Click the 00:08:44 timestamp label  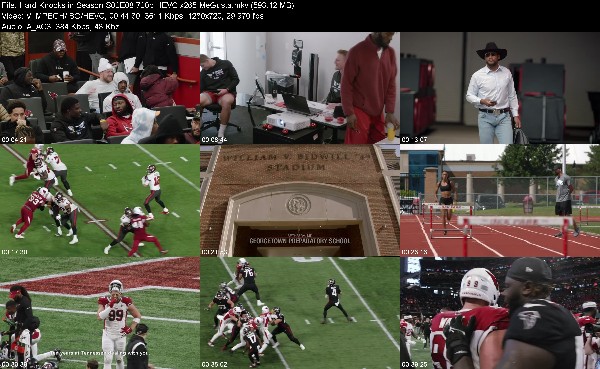tap(214, 140)
